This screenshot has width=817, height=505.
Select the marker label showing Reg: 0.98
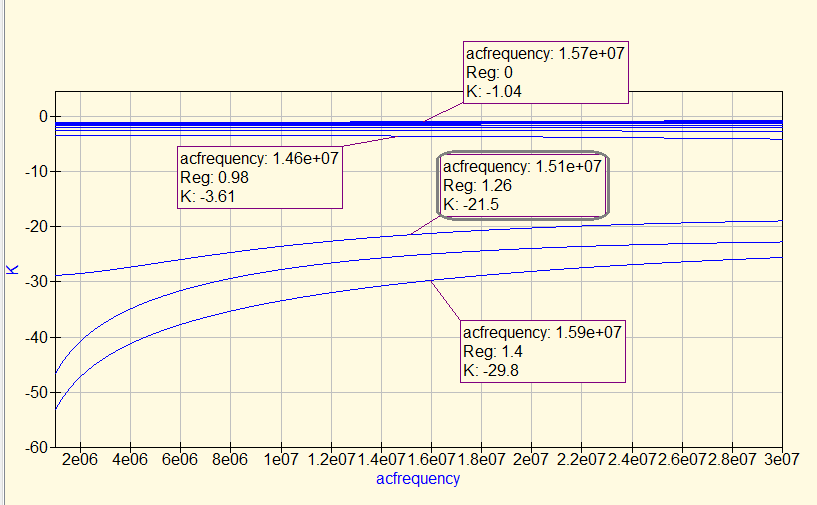[x=259, y=178]
